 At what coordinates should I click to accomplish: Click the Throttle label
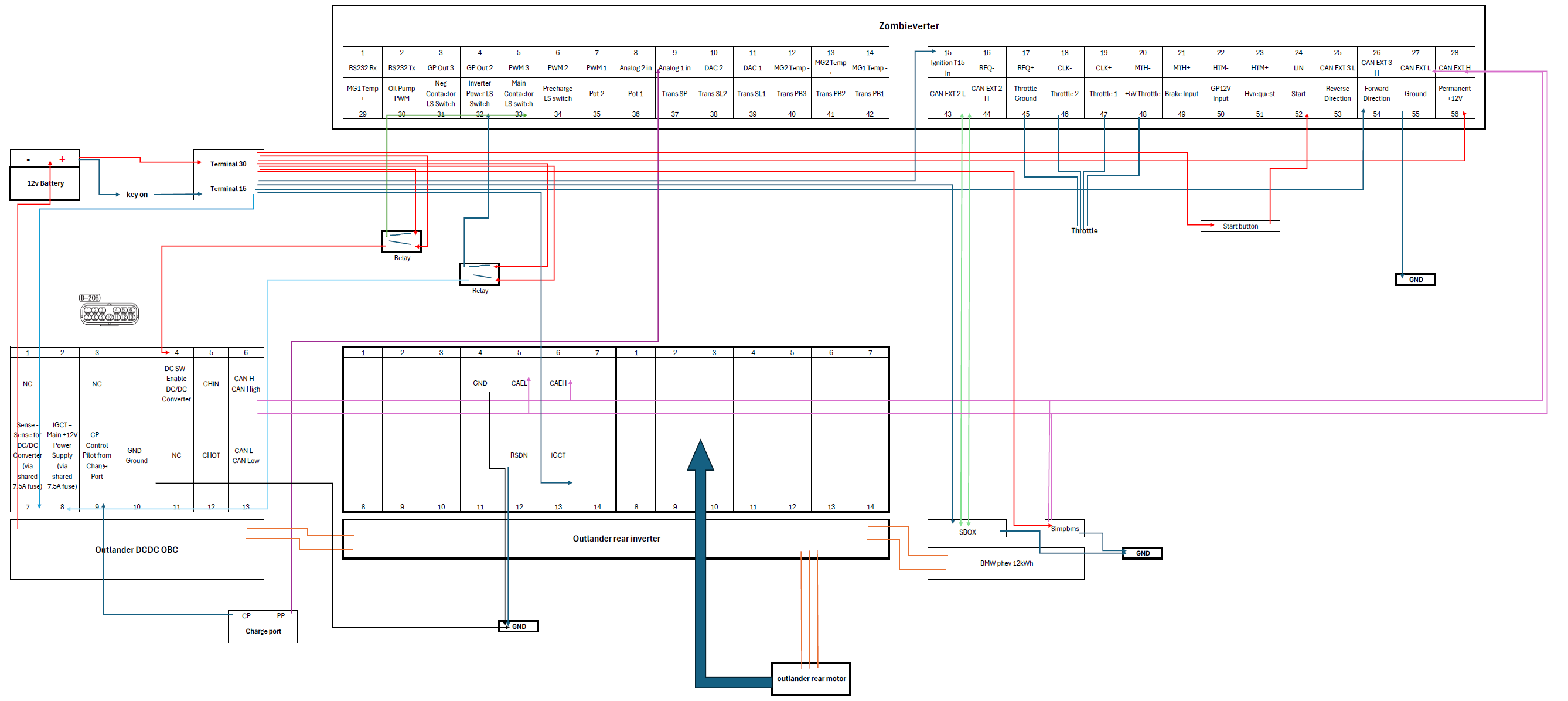1084,231
